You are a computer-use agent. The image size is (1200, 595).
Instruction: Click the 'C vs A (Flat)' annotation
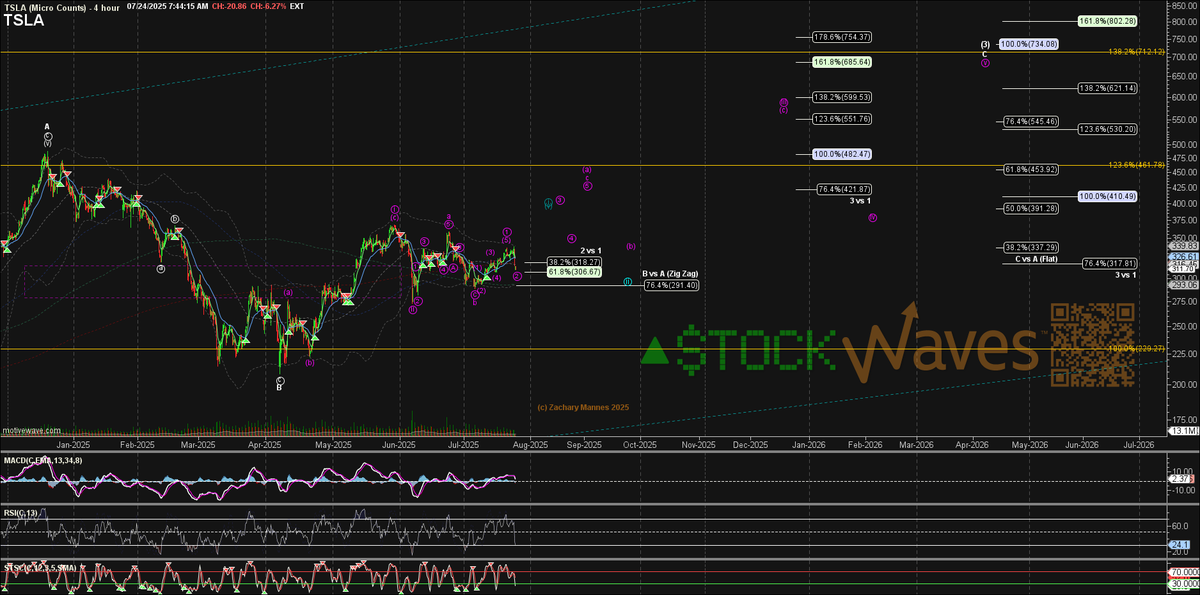(x=1036, y=259)
